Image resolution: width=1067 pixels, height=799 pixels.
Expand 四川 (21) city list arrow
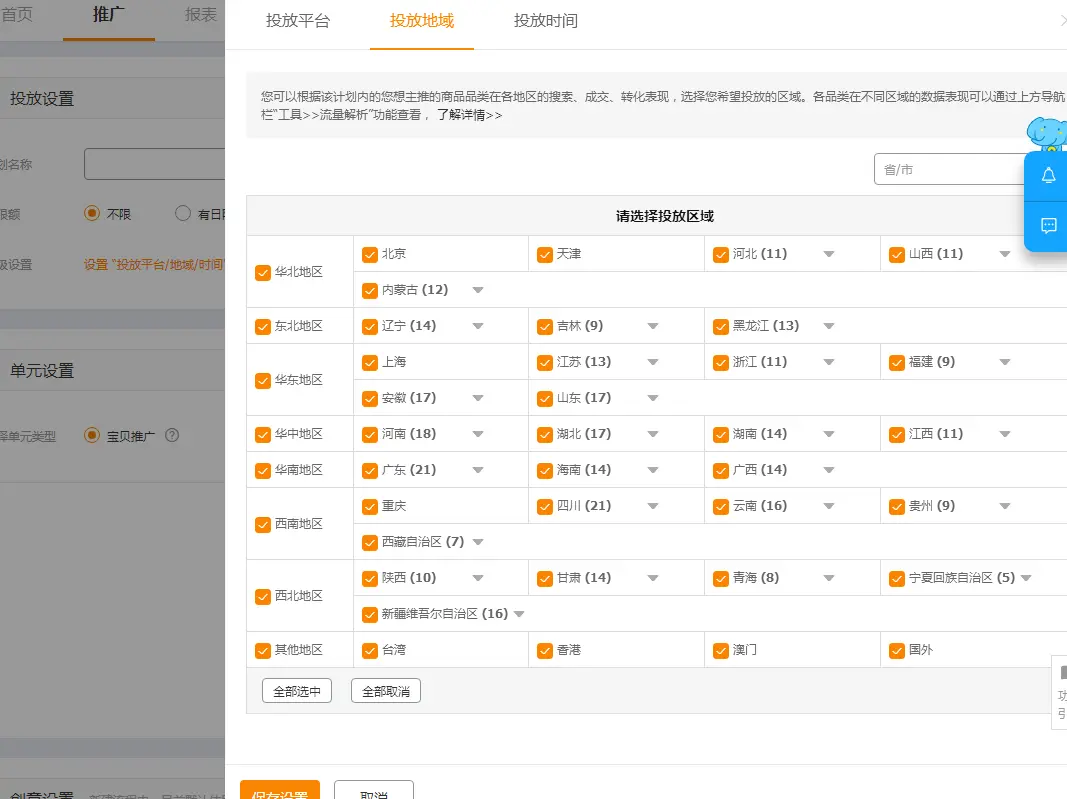point(653,506)
